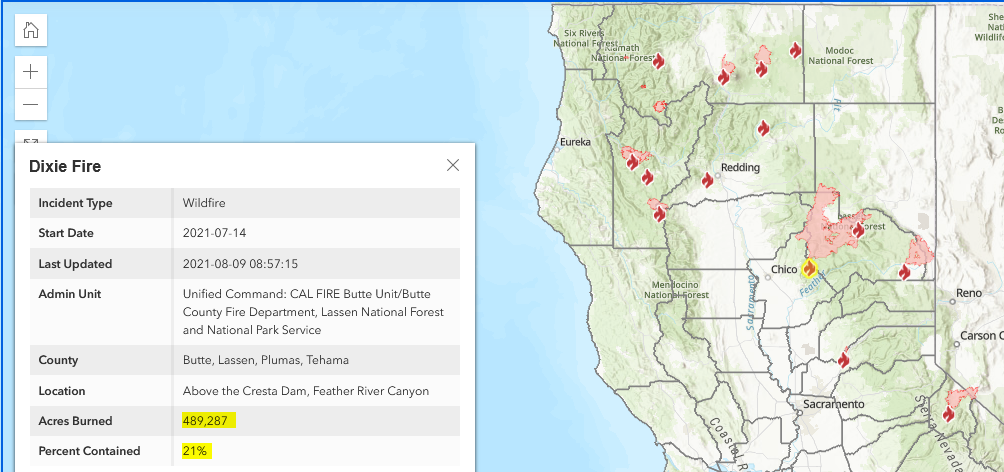Click the Percent Contained row label

pyautogui.click(x=89, y=451)
